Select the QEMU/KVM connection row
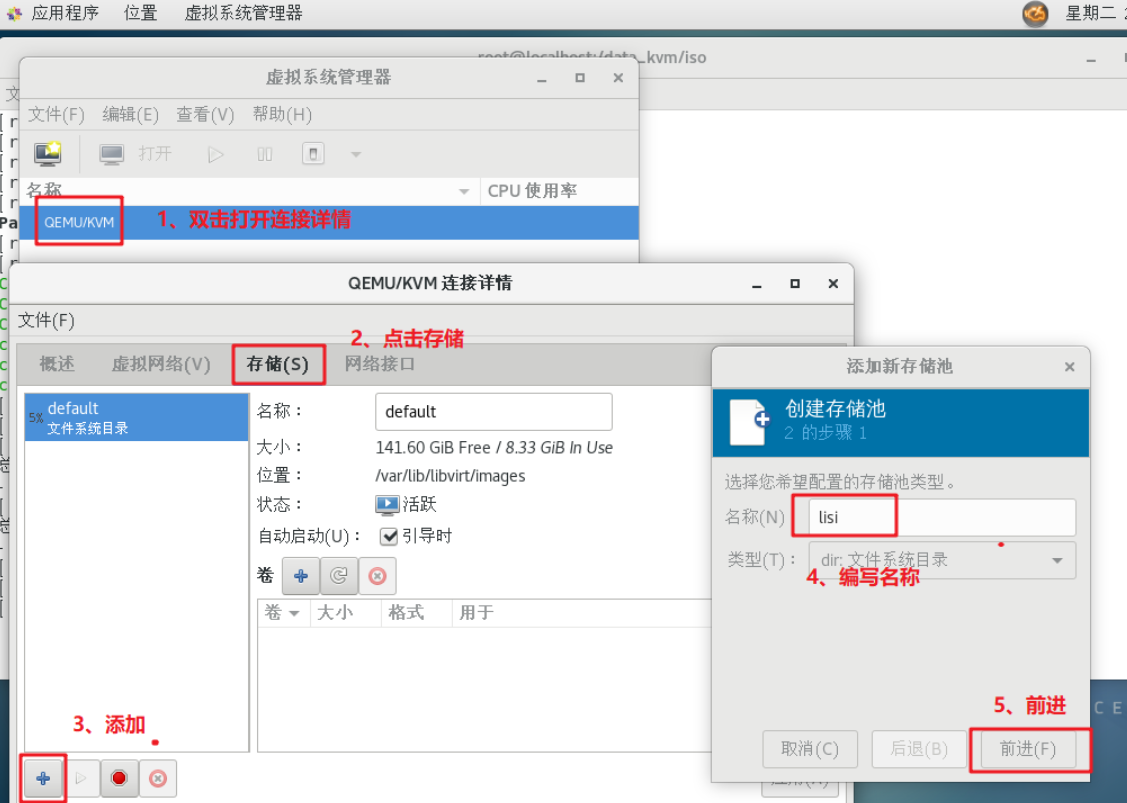This screenshot has width=1127, height=803. coord(329,222)
